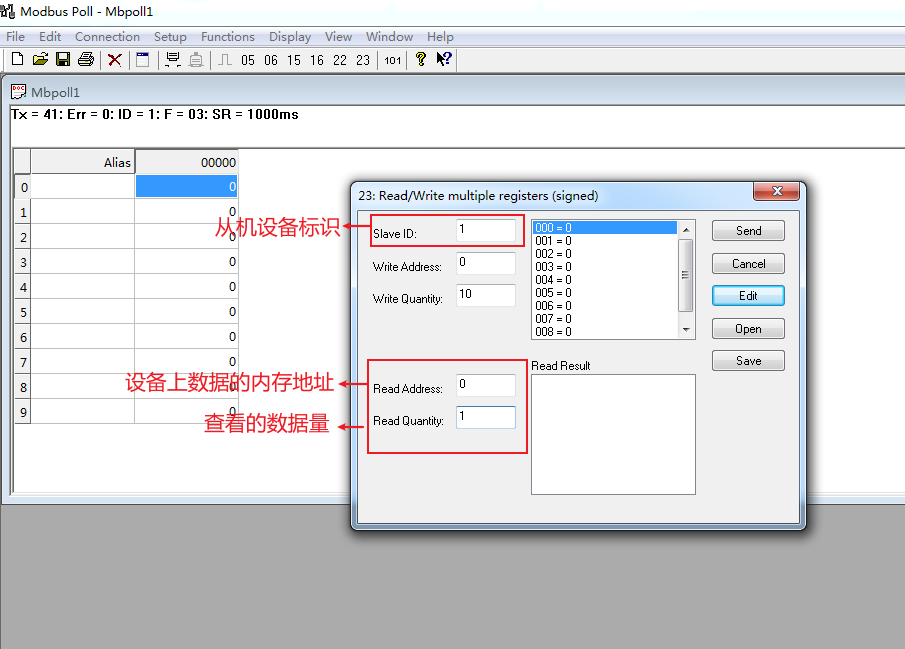
Task: Click the New file toolbar icon
Action: [17, 59]
